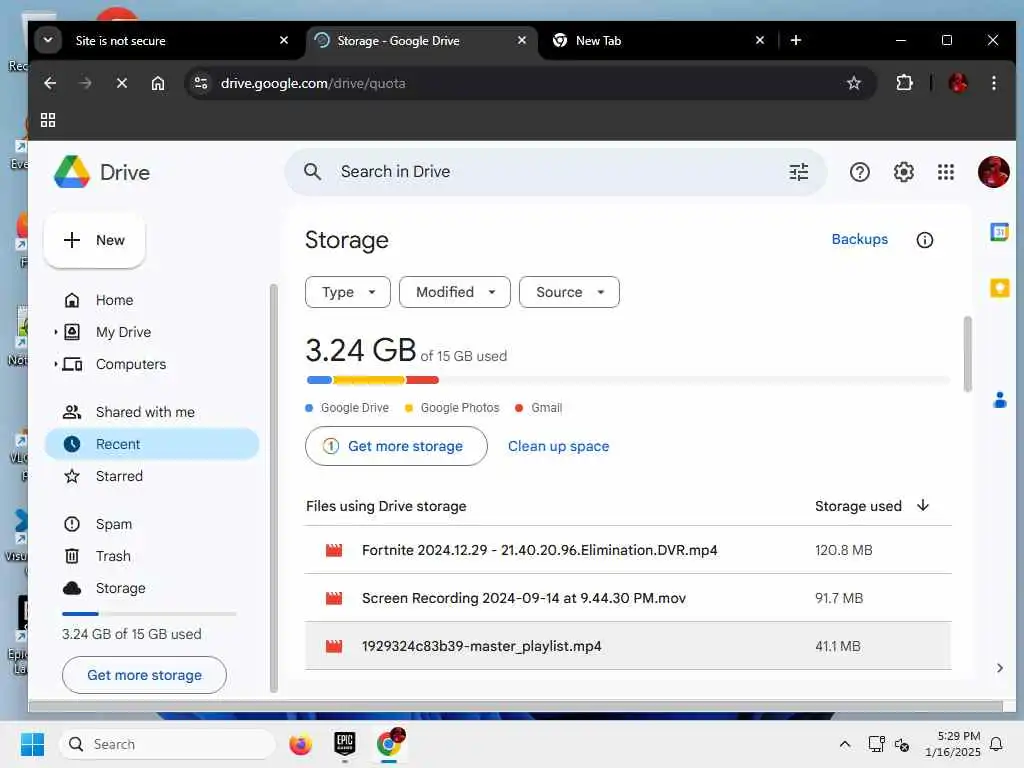Open the Windows Start menu

click(32, 744)
